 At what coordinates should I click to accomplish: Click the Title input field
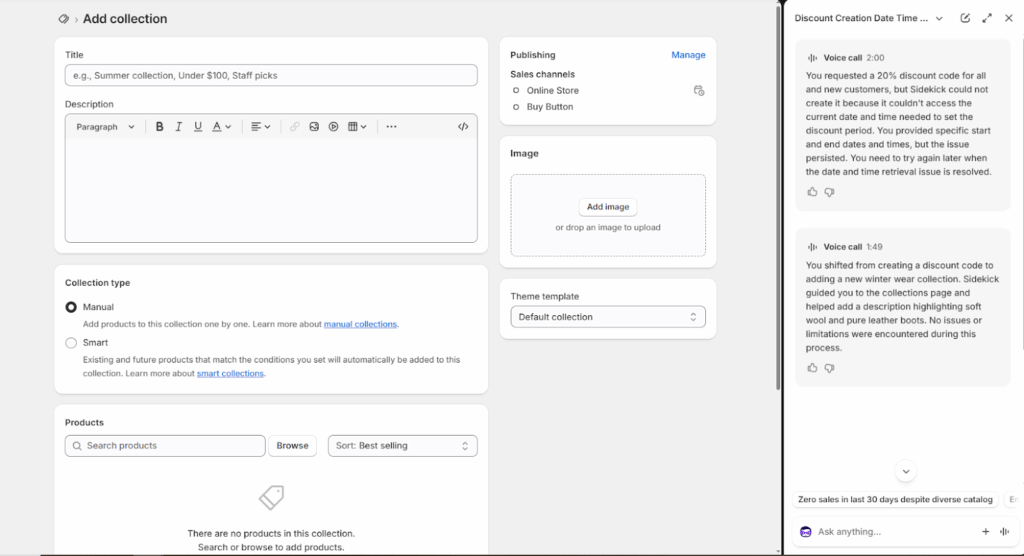[x=271, y=75]
